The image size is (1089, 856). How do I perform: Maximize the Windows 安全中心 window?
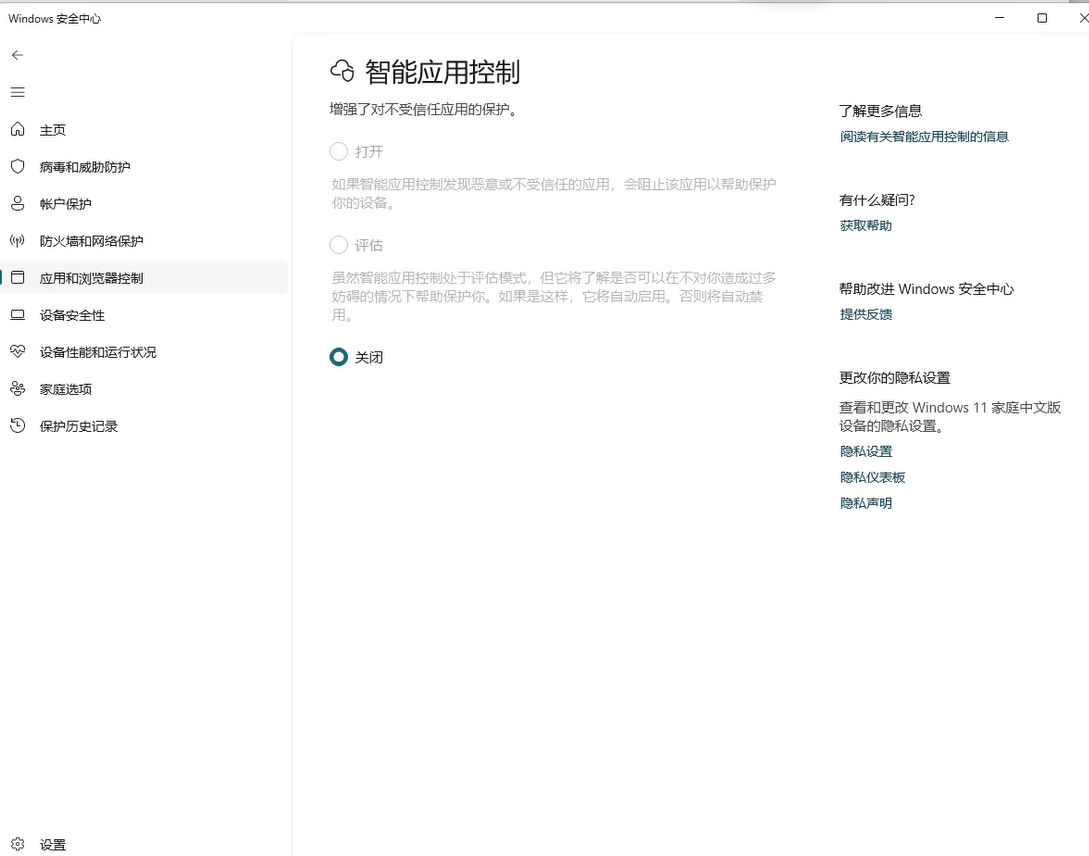(x=1042, y=18)
